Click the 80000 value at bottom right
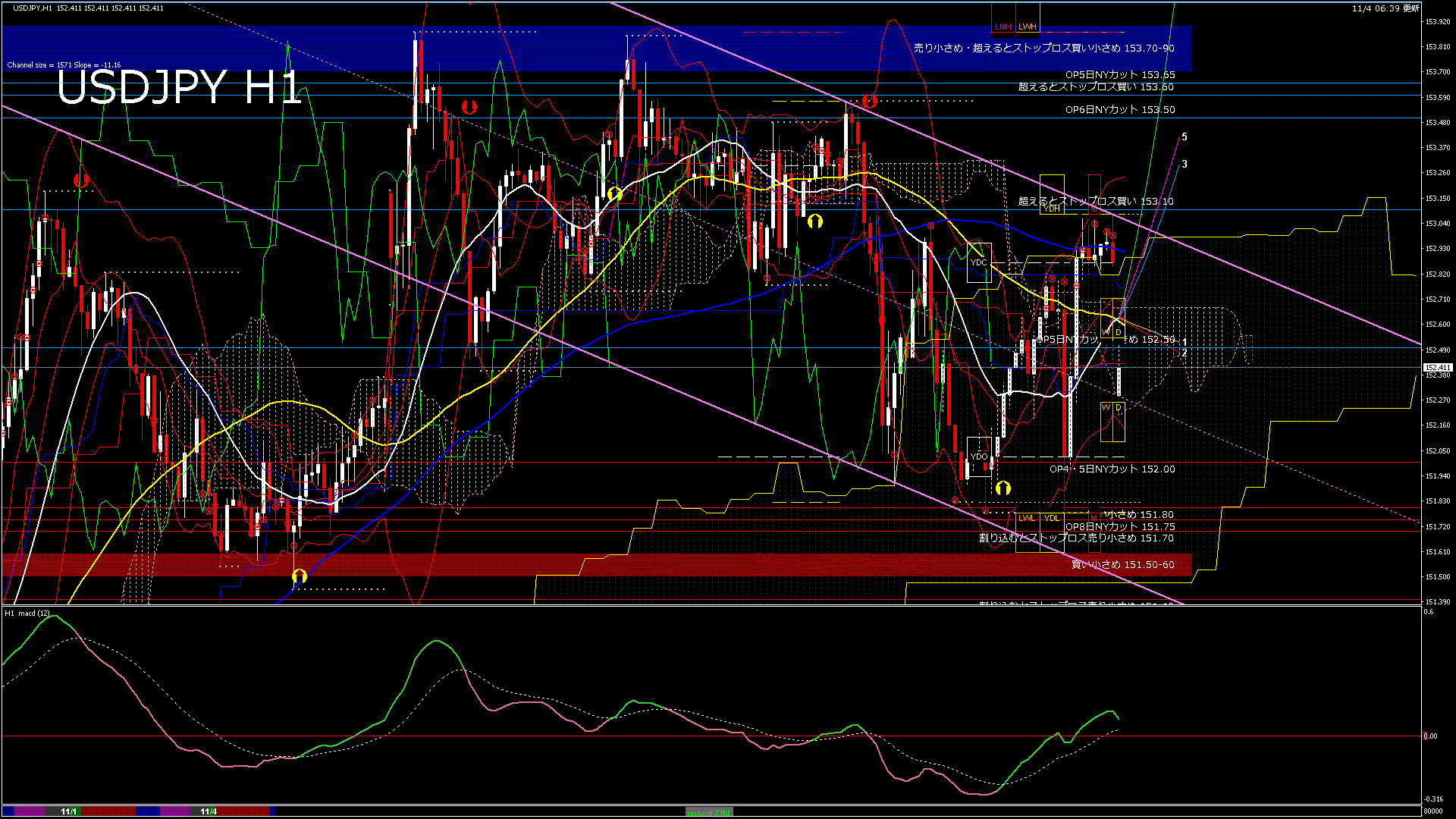Viewport: 1456px width, 819px height. pos(1433,811)
